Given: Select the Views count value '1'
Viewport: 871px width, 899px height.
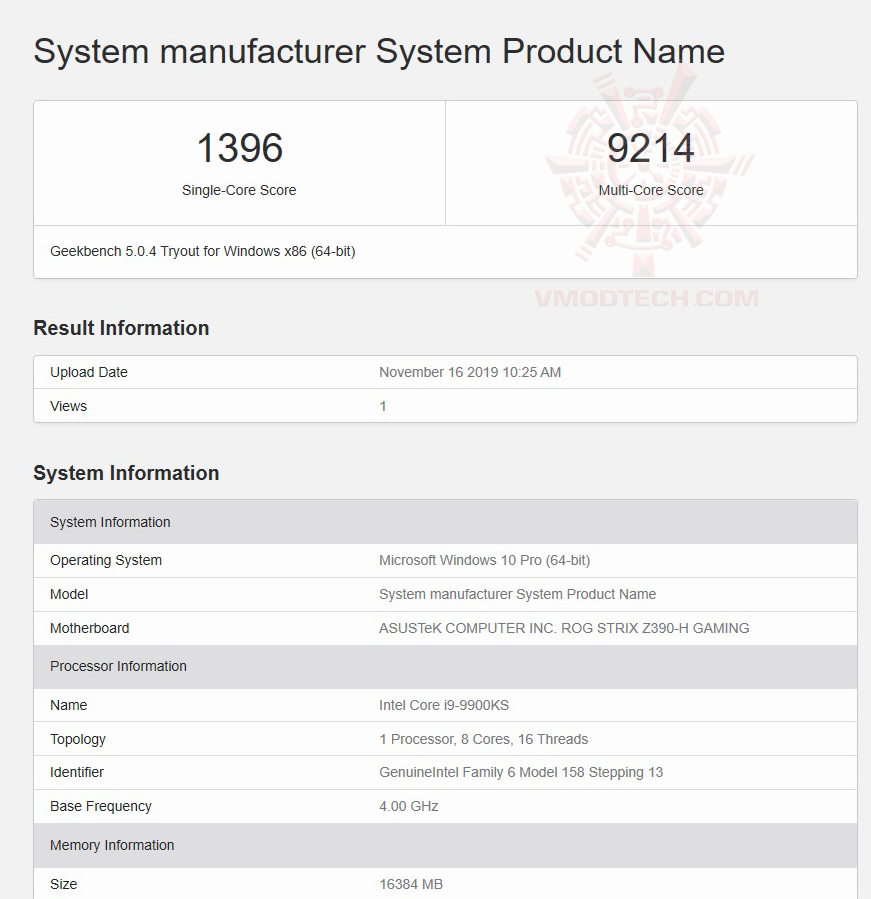Looking at the screenshot, I should (x=382, y=406).
